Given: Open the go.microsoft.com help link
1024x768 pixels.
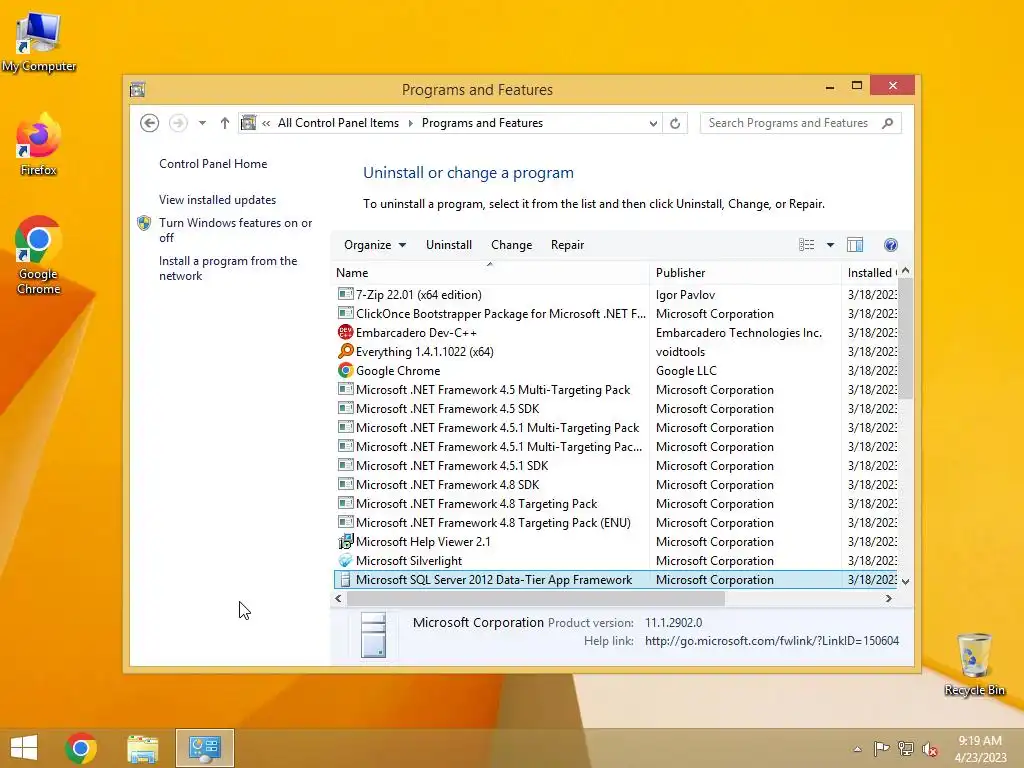Looking at the screenshot, I should coord(772,641).
